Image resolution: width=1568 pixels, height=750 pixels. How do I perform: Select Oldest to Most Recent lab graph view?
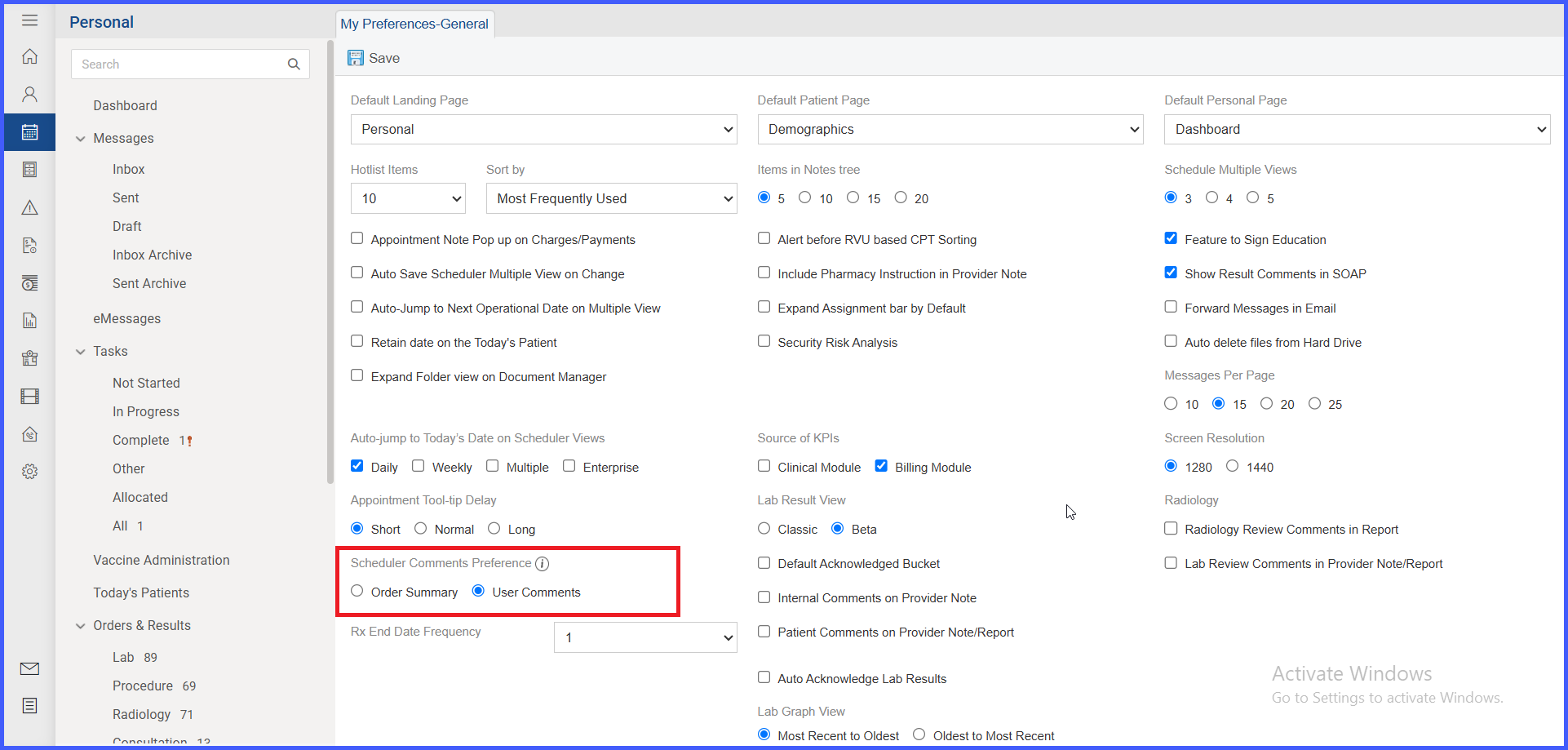[919, 734]
